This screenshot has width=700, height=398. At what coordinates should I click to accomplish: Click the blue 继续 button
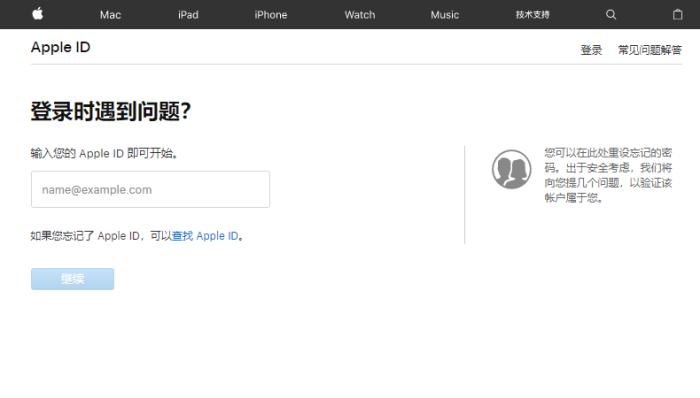click(x=72, y=279)
